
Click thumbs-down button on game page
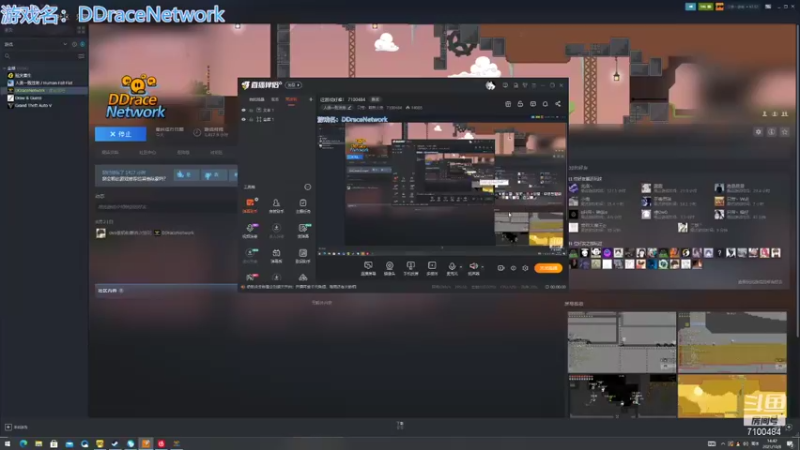pyautogui.click(x=213, y=174)
